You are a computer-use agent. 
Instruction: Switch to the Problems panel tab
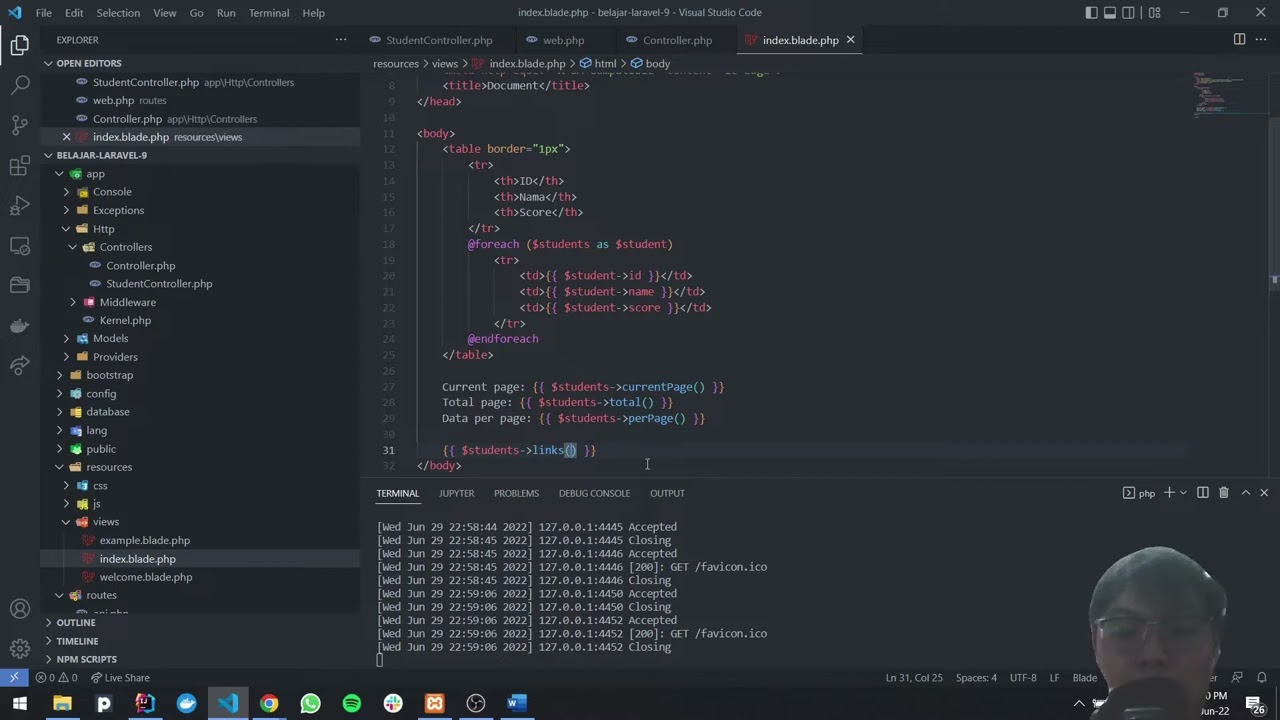(x=516, y=493)
